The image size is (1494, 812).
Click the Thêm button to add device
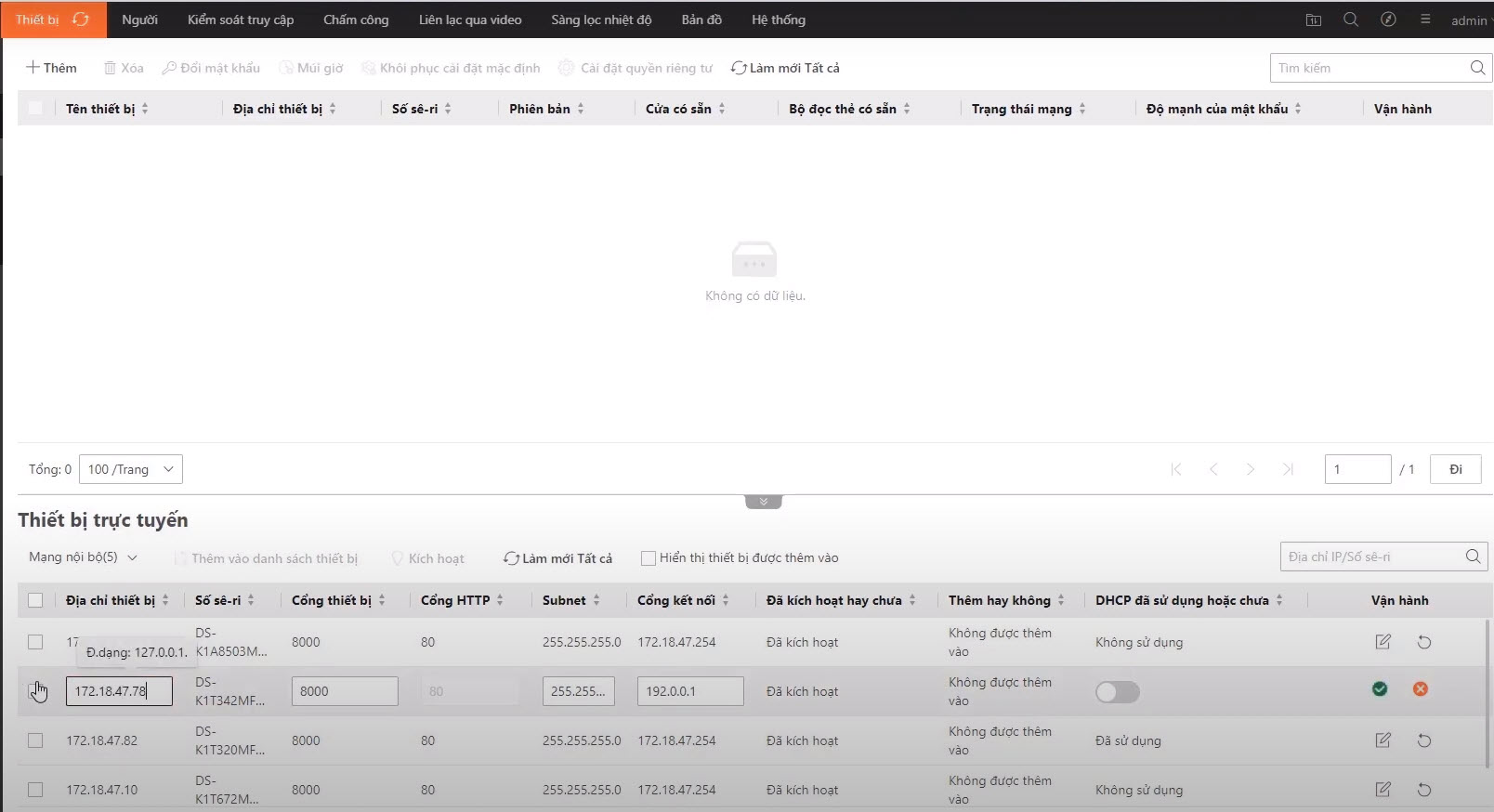point(52,68)
